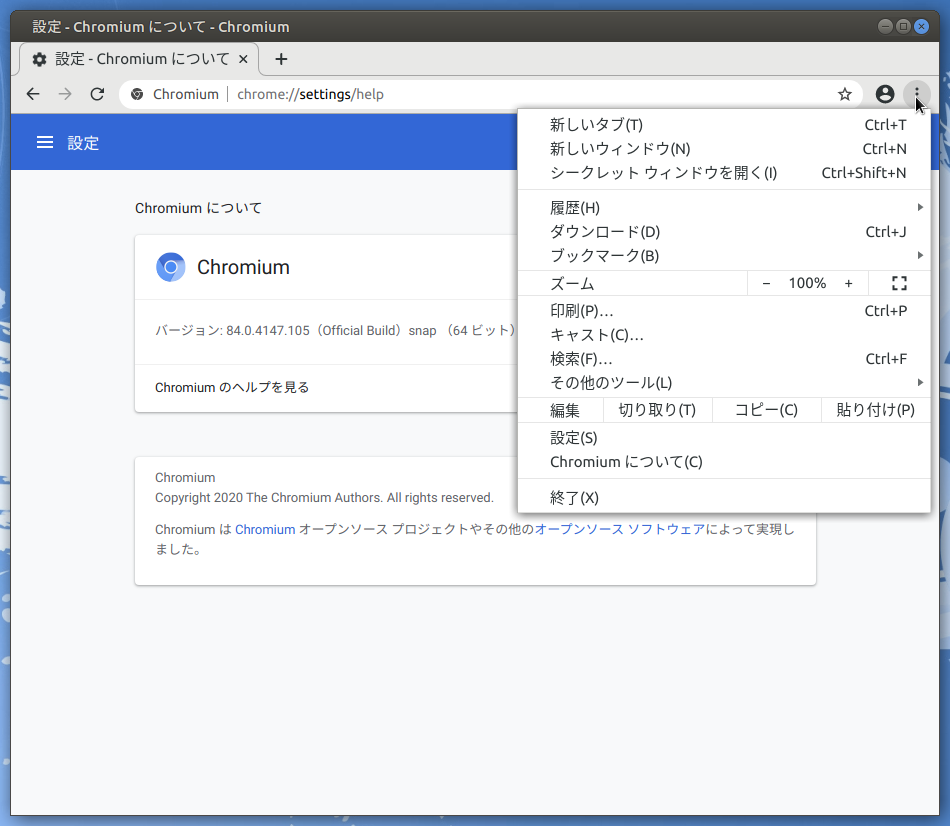Open the blue Chromium project link
The height and width of the screenshot is (826, 950).
click(x=265, y=529)
